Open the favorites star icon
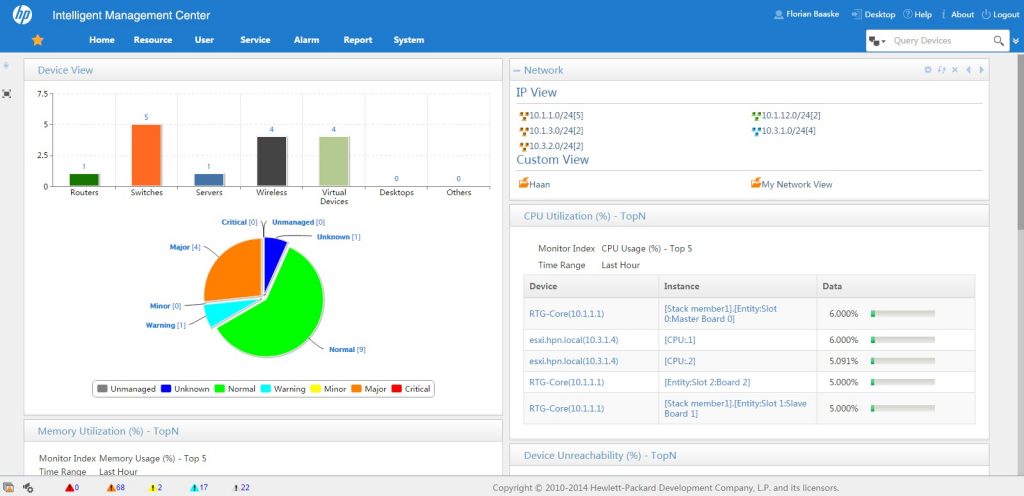This screenshot has width=1024, height=496. point(38,40)
